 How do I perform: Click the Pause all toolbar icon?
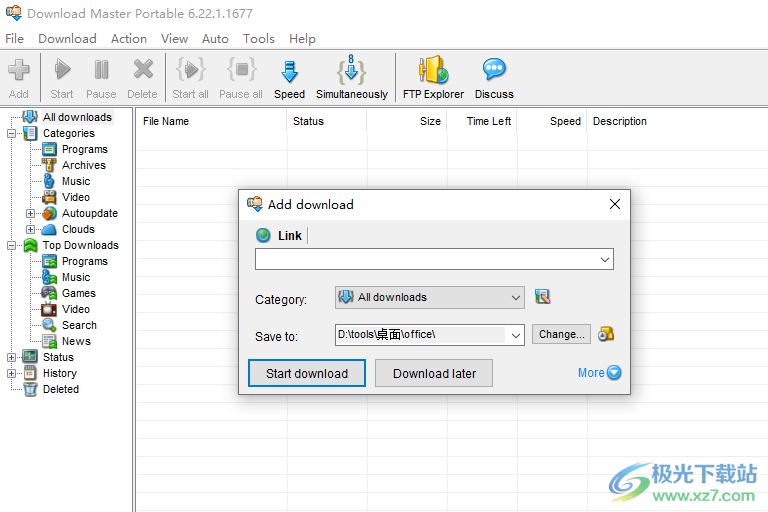point(241,78)
